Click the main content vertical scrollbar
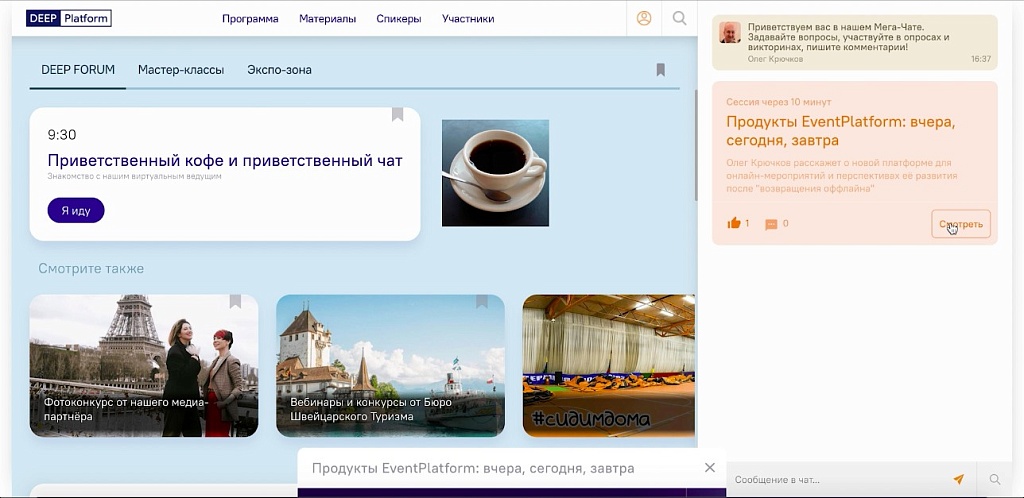 [696, 145]
